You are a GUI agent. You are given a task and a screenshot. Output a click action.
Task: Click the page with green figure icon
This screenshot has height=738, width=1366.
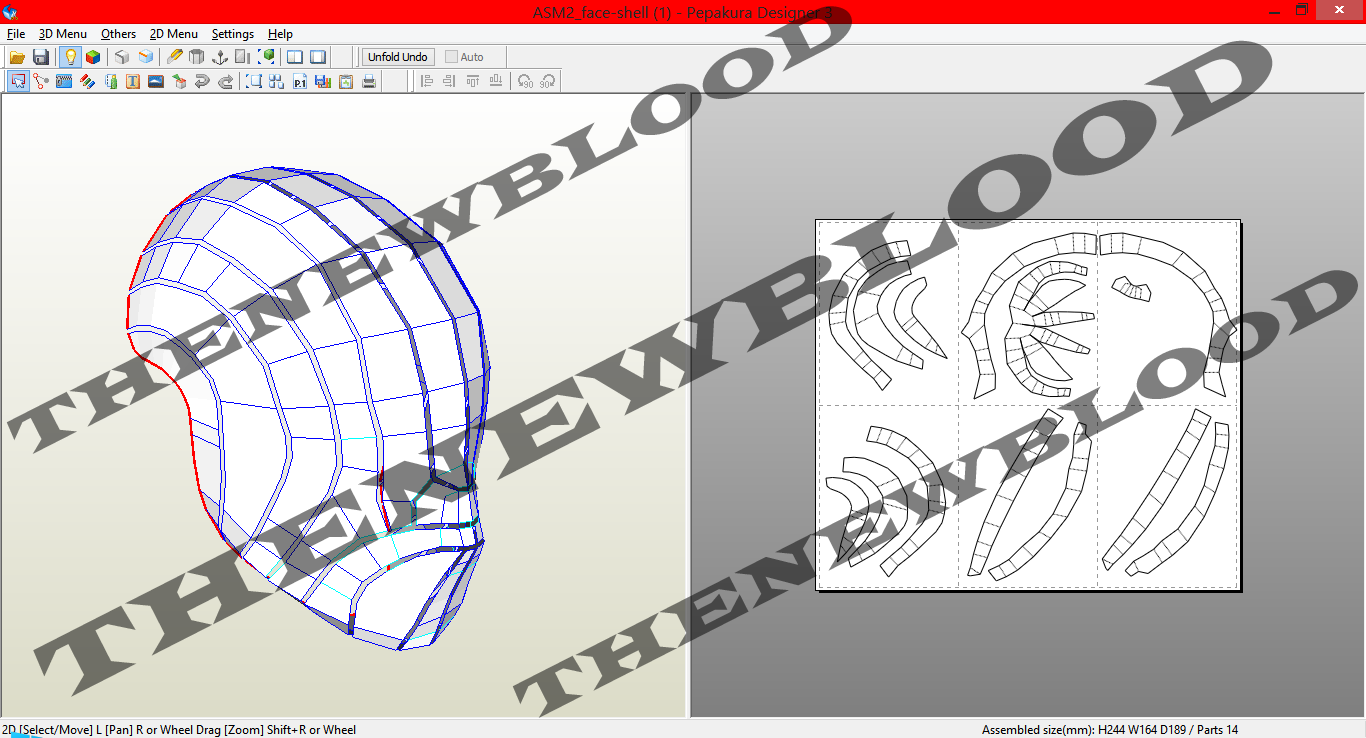click(x=110, y=81)
